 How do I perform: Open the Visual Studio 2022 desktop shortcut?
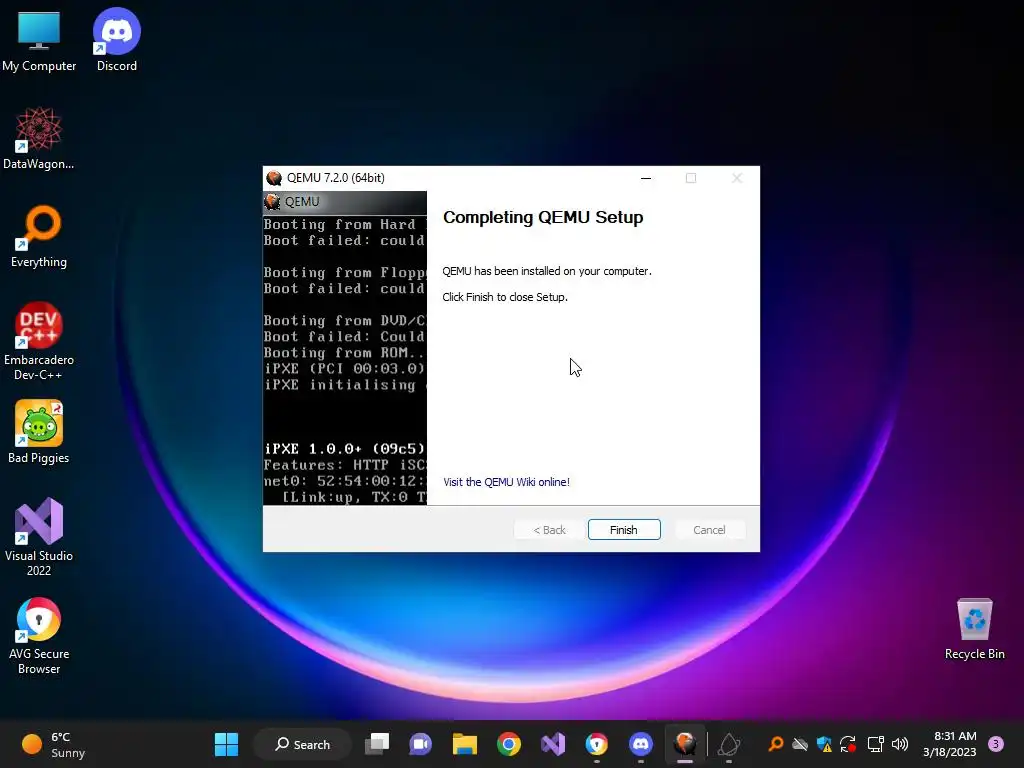39,537
